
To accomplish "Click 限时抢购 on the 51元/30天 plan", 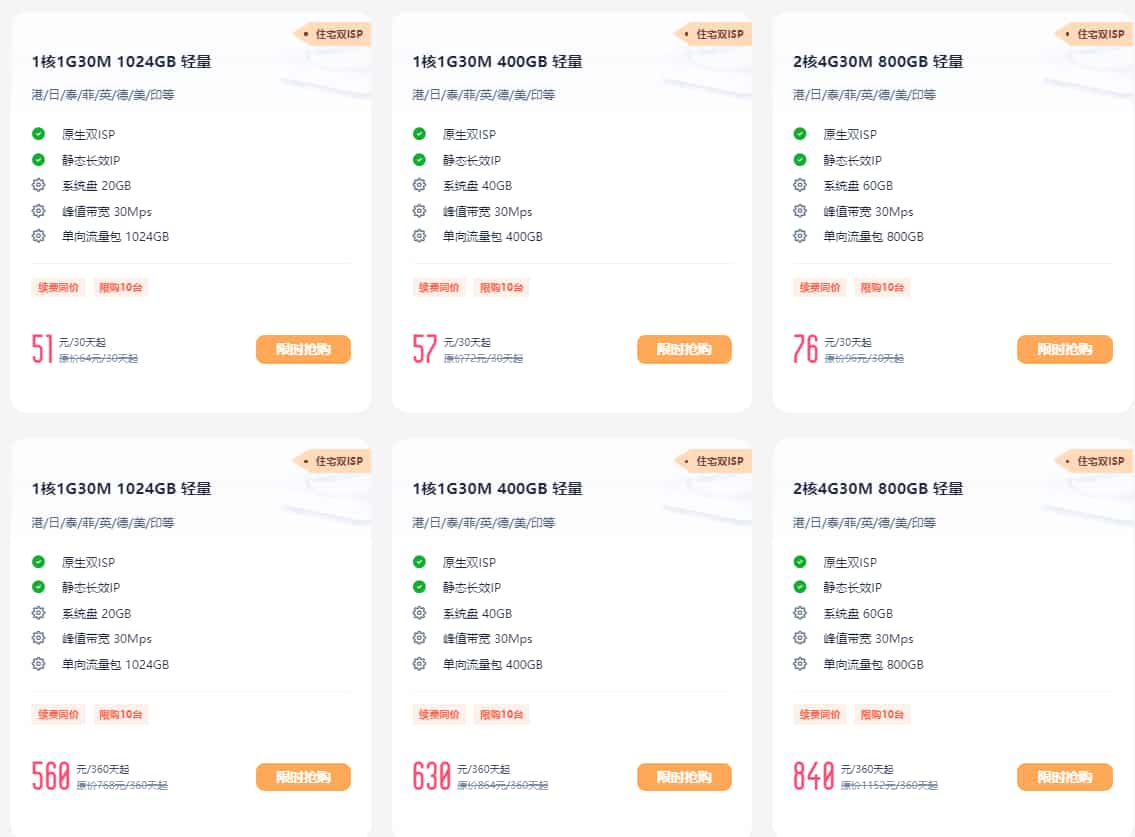I will [x=303, y=349].
